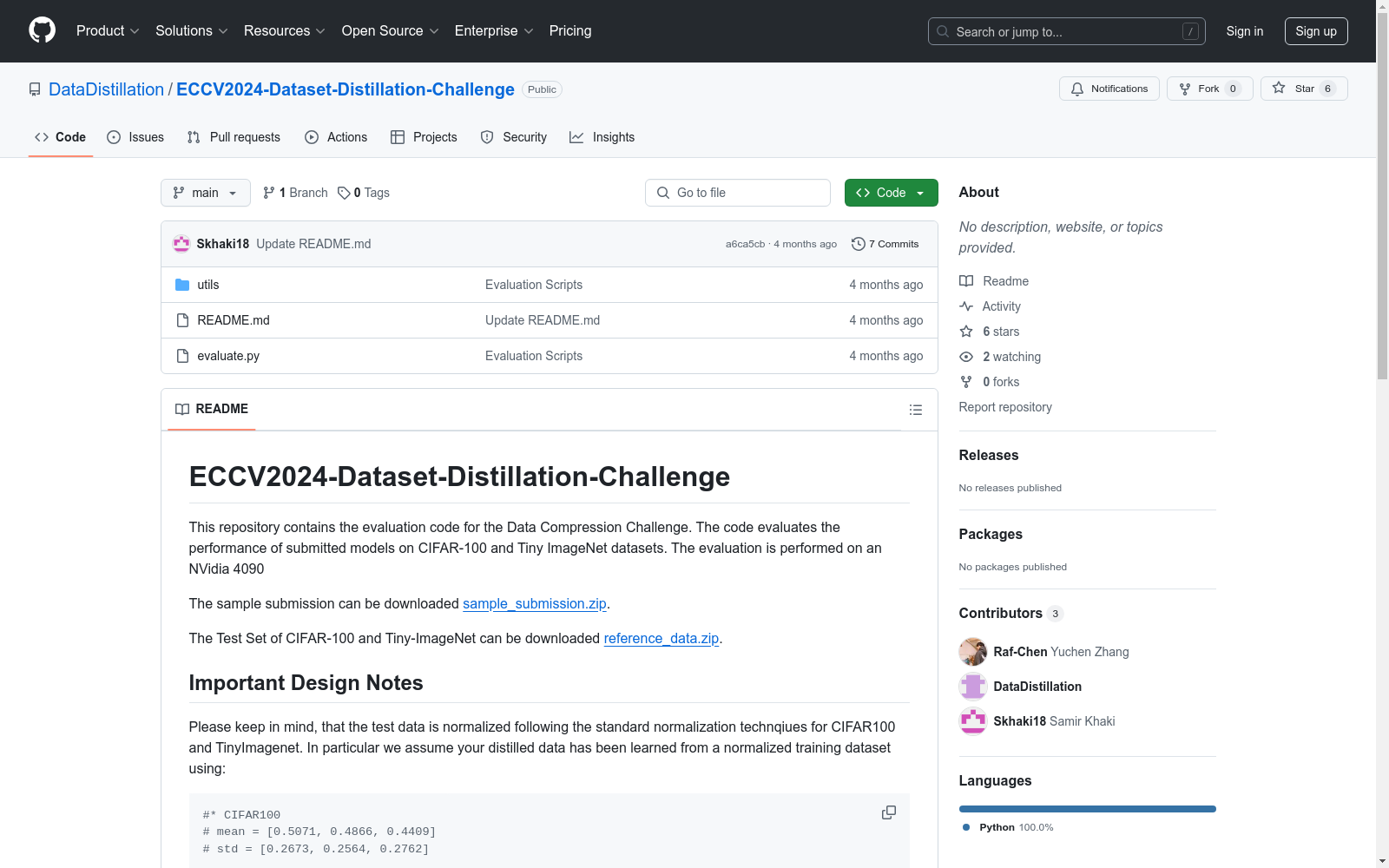
Task: Focus the Go to file field
Action: (x=738, y=193)
